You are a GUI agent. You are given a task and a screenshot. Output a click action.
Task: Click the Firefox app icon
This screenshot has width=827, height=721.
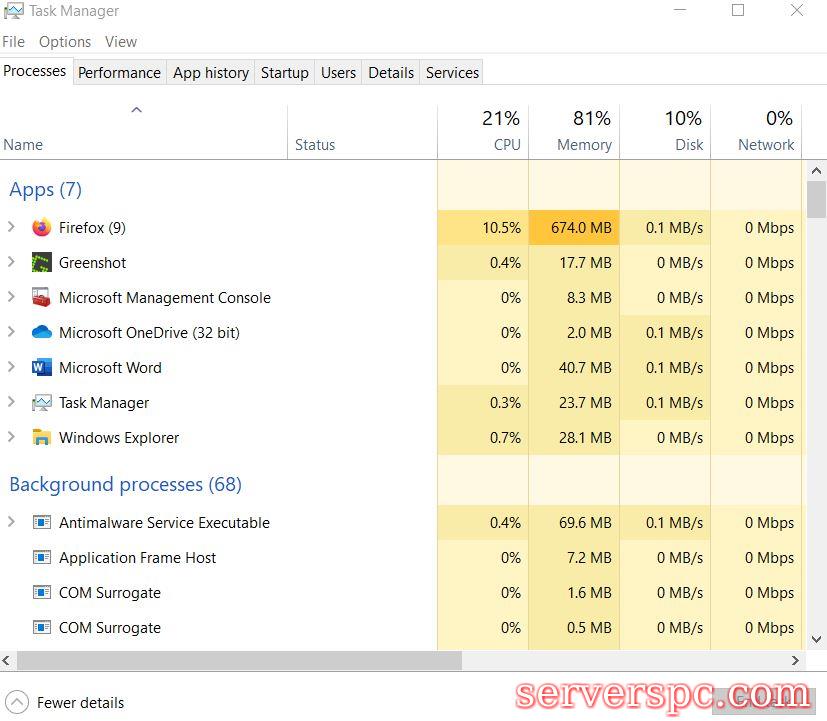(x=41, y=228)
